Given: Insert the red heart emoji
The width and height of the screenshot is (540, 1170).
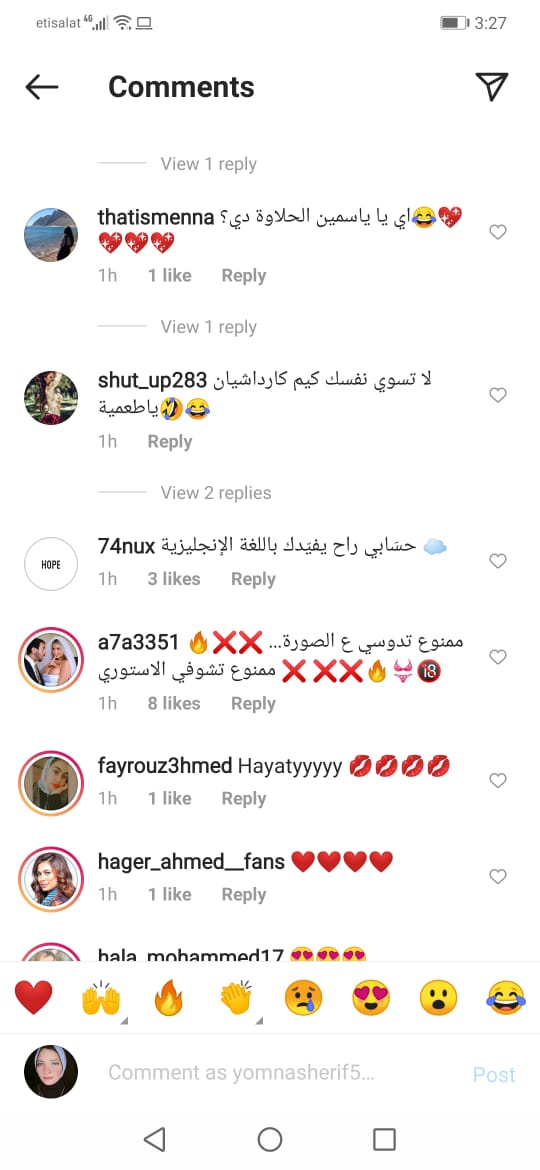Looking at the screenshot, I should coord(34,998).
